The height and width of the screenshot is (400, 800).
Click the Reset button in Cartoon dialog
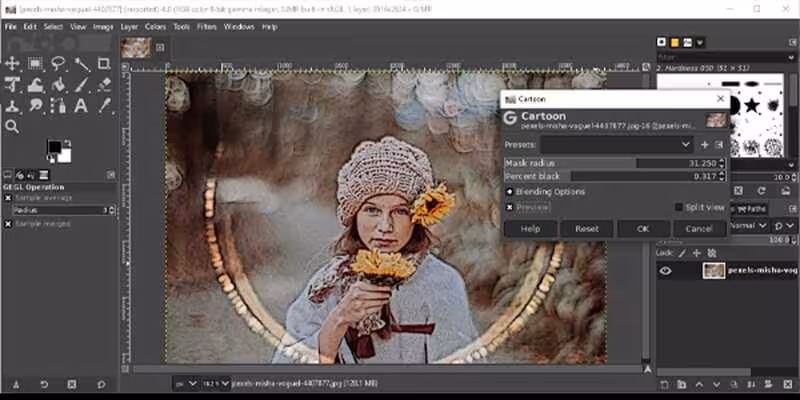pos(587,229)
